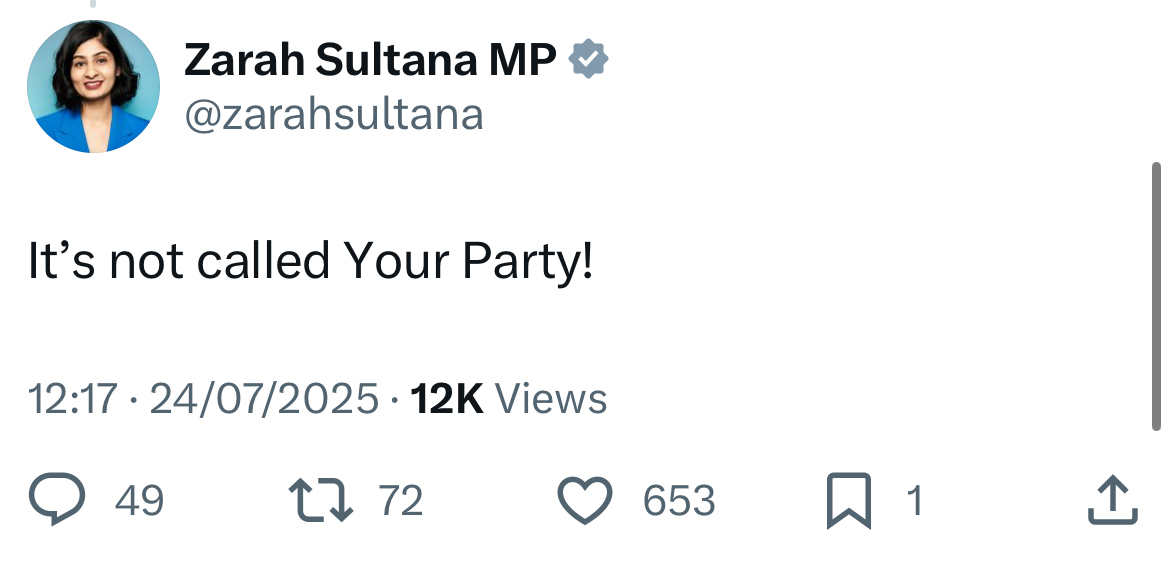Click the "Views" label
The height and width of the screenshot is (569, 1170).
[x=551, y=399]
